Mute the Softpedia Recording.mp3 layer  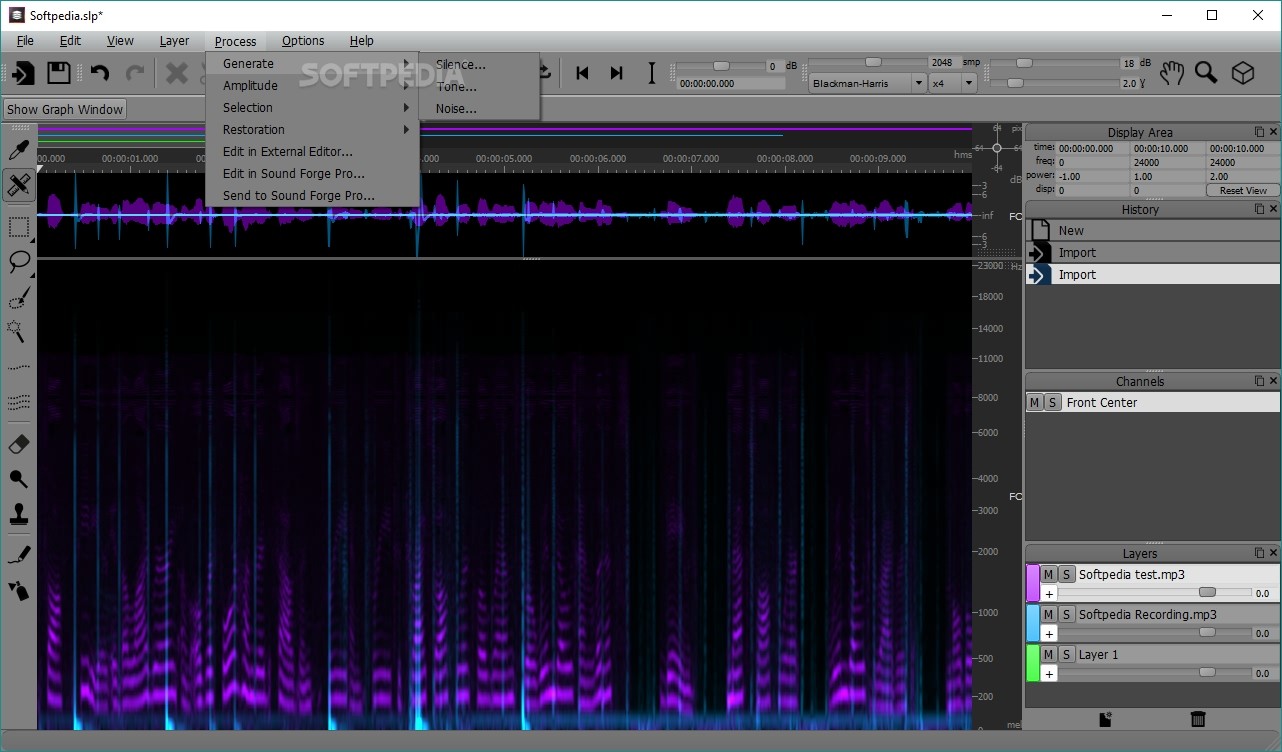click(x=1048, y=614)
